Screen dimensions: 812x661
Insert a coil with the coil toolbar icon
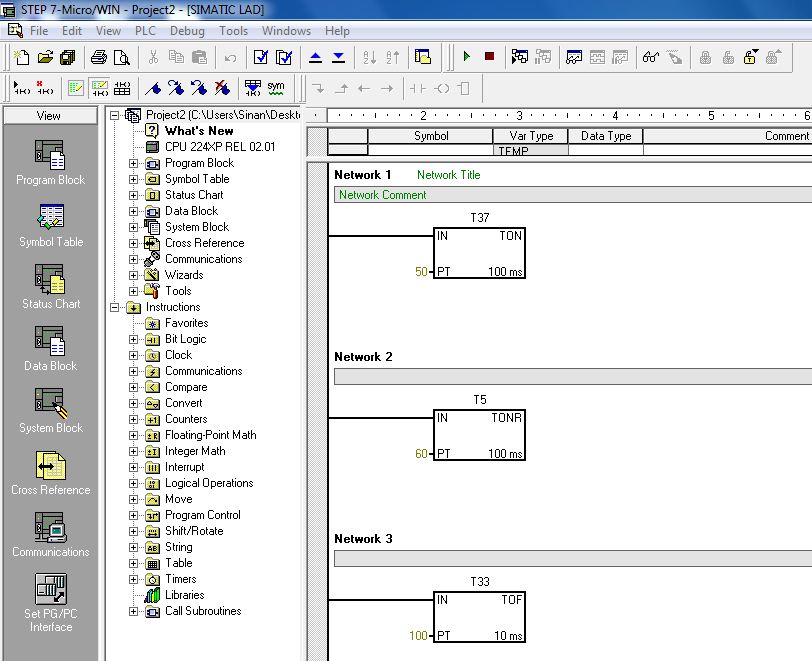tap(442, 89)
